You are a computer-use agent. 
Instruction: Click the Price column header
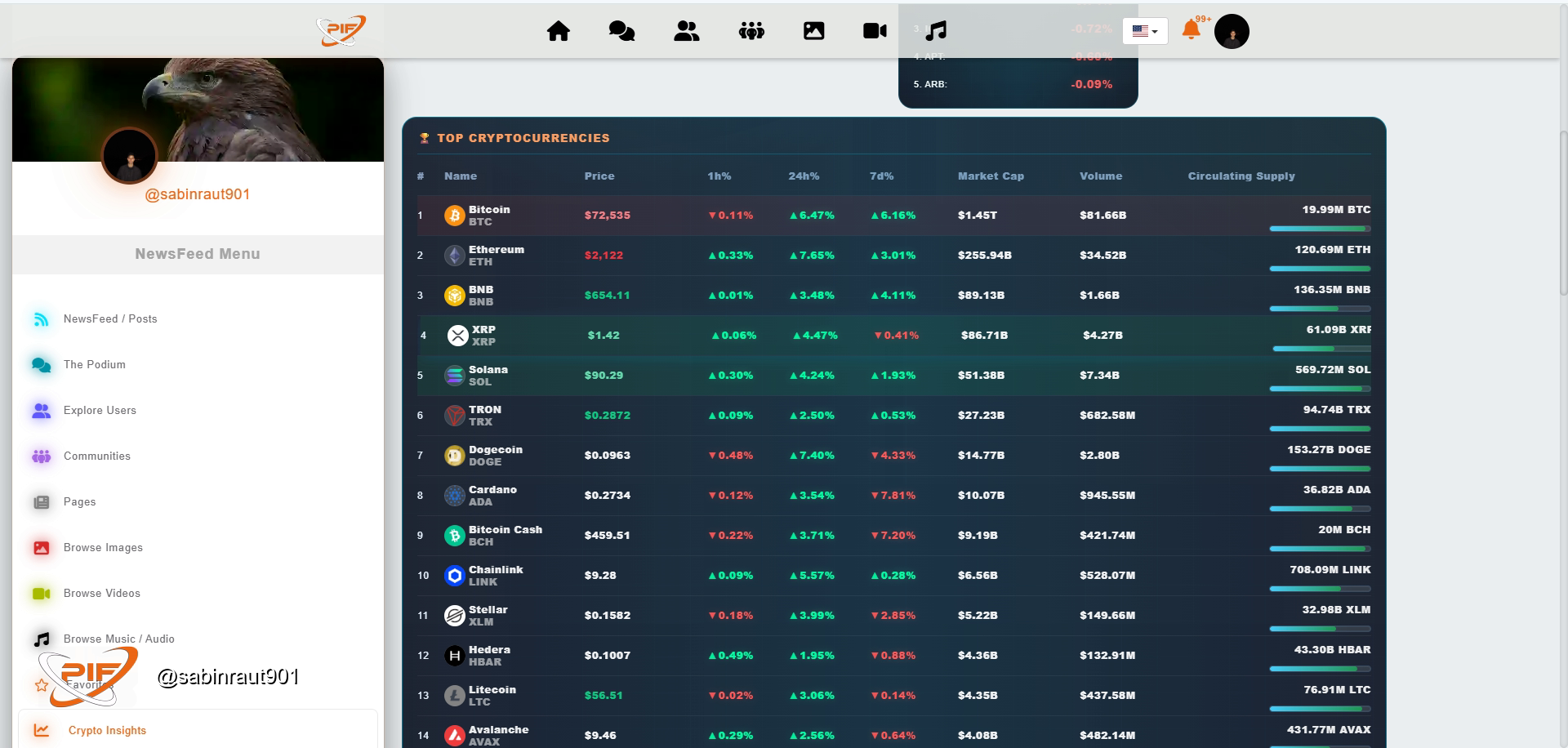pos(599,176)
